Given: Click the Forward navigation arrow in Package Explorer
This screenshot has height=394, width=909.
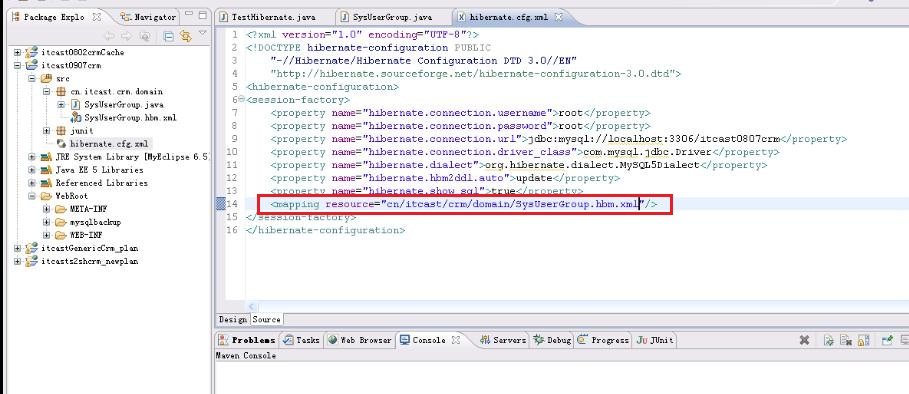Looking at the screenshot, I should point(126,36).
